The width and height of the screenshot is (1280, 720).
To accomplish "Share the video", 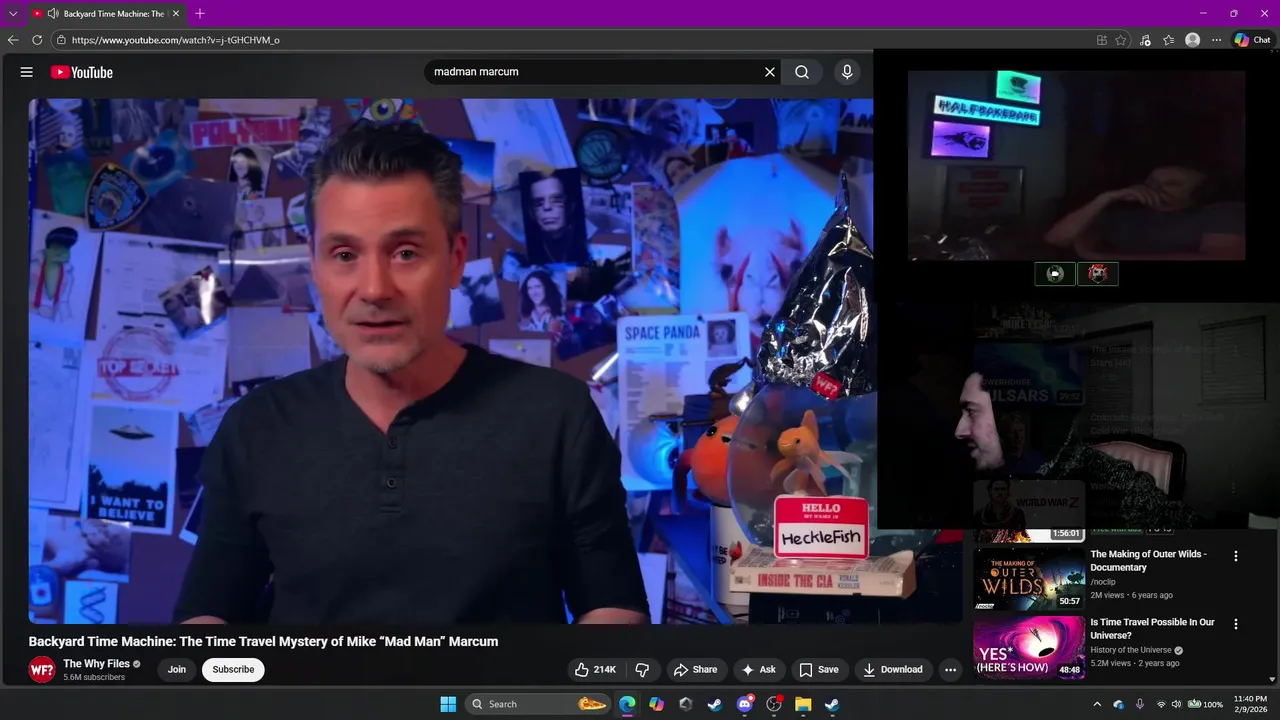I will 695,670.
